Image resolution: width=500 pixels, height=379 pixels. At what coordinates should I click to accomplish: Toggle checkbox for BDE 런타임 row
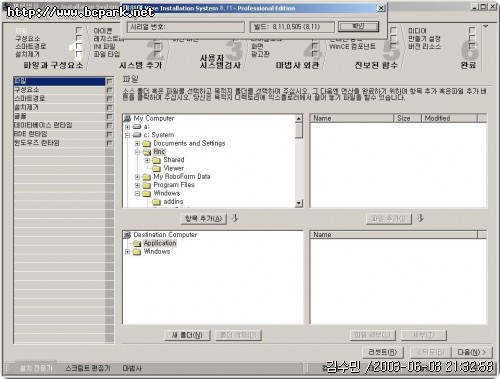(x=109, y=134)
